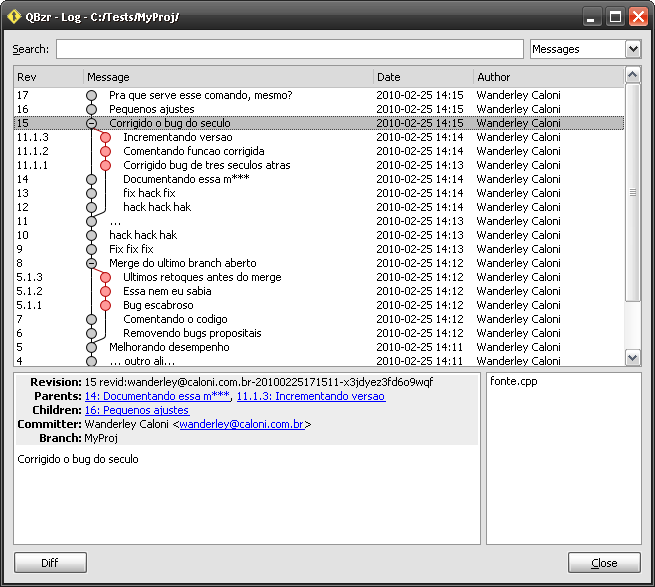Click the QBzr icon in title bar
The image size is (655, 587).
(14, 17)
